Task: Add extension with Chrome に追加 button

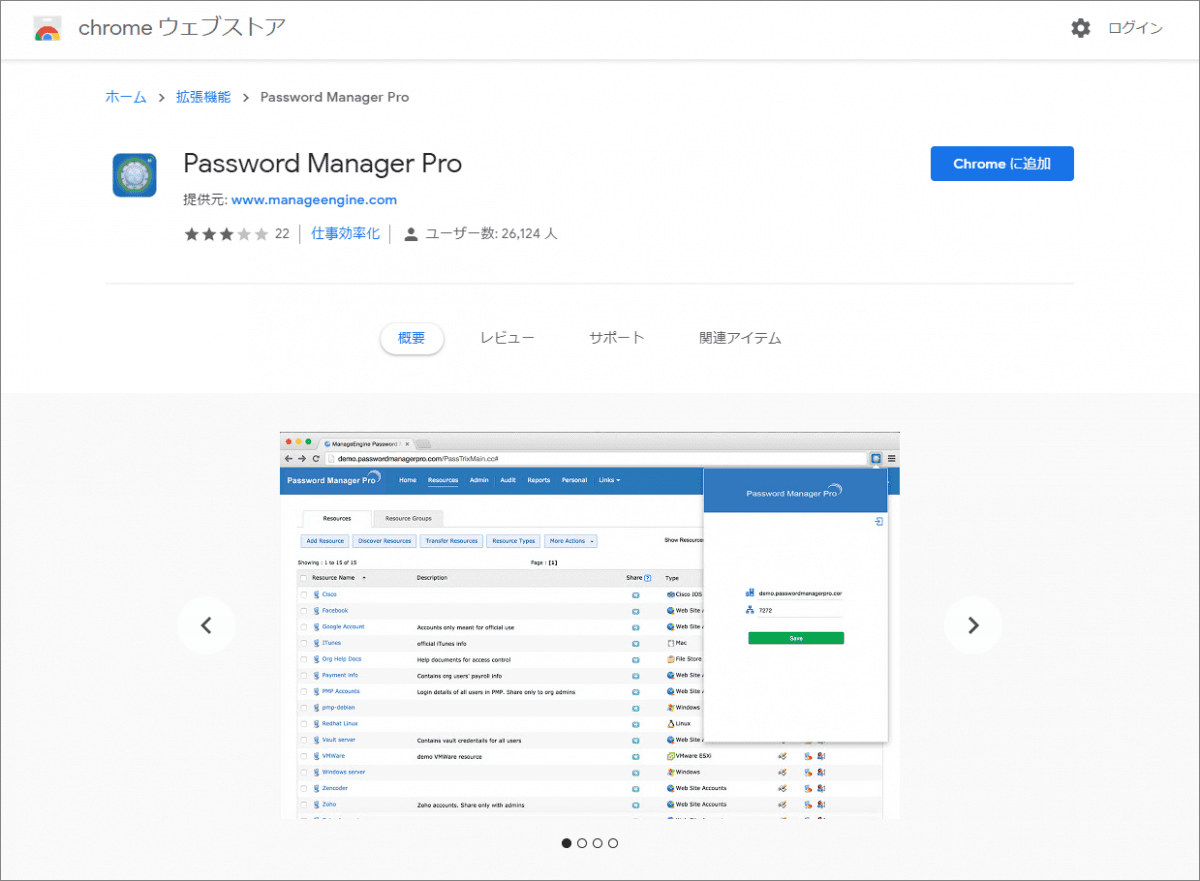Action: [1002, 164]
